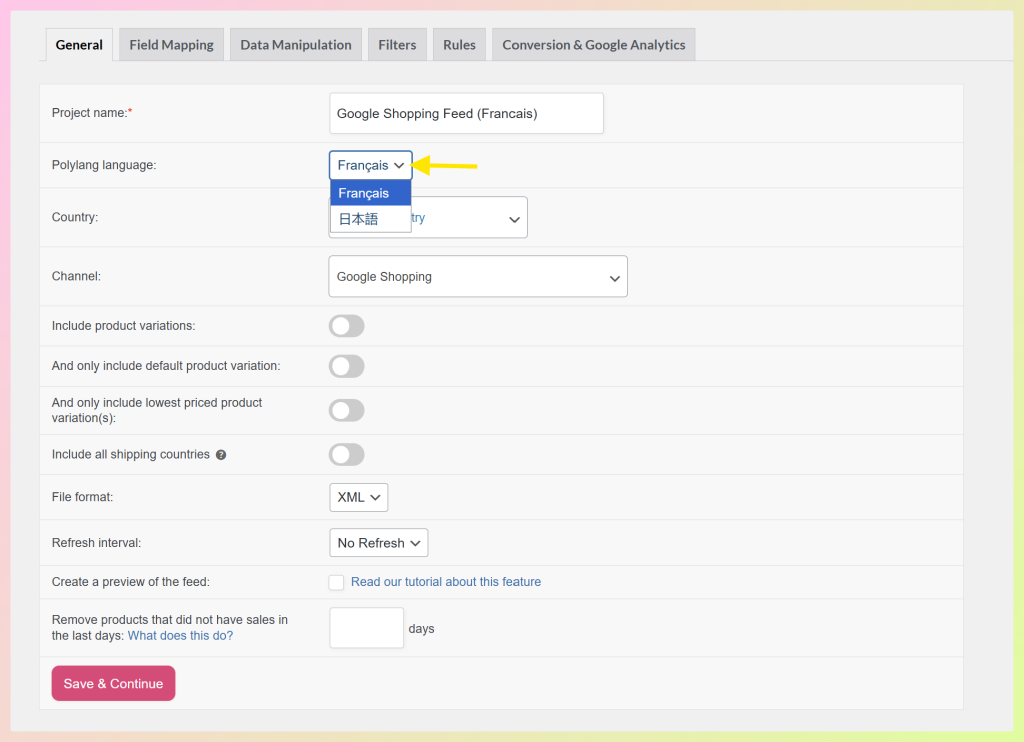Click the help icon beside Include all shipping countries
The image size is (1024, 742).
pyautogui.click(x=221, y=455)
